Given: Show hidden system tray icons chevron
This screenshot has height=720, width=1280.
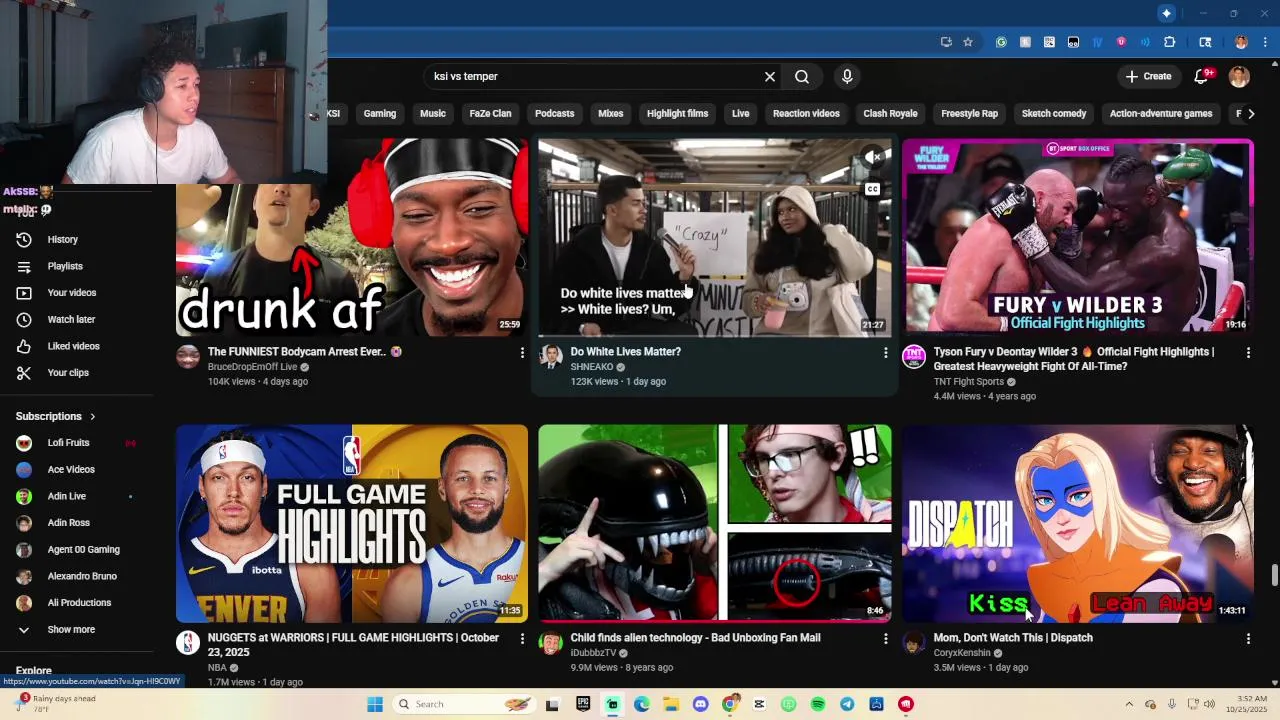Looking at the screenshot, I should [1129, 704].
